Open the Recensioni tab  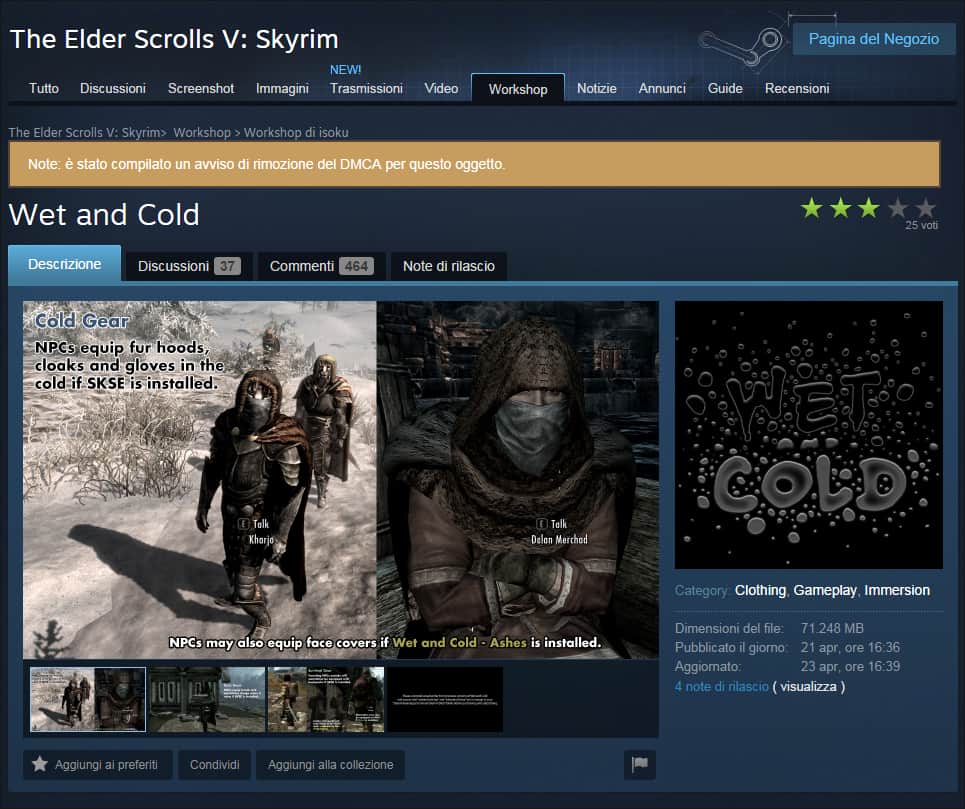point(797,89)
